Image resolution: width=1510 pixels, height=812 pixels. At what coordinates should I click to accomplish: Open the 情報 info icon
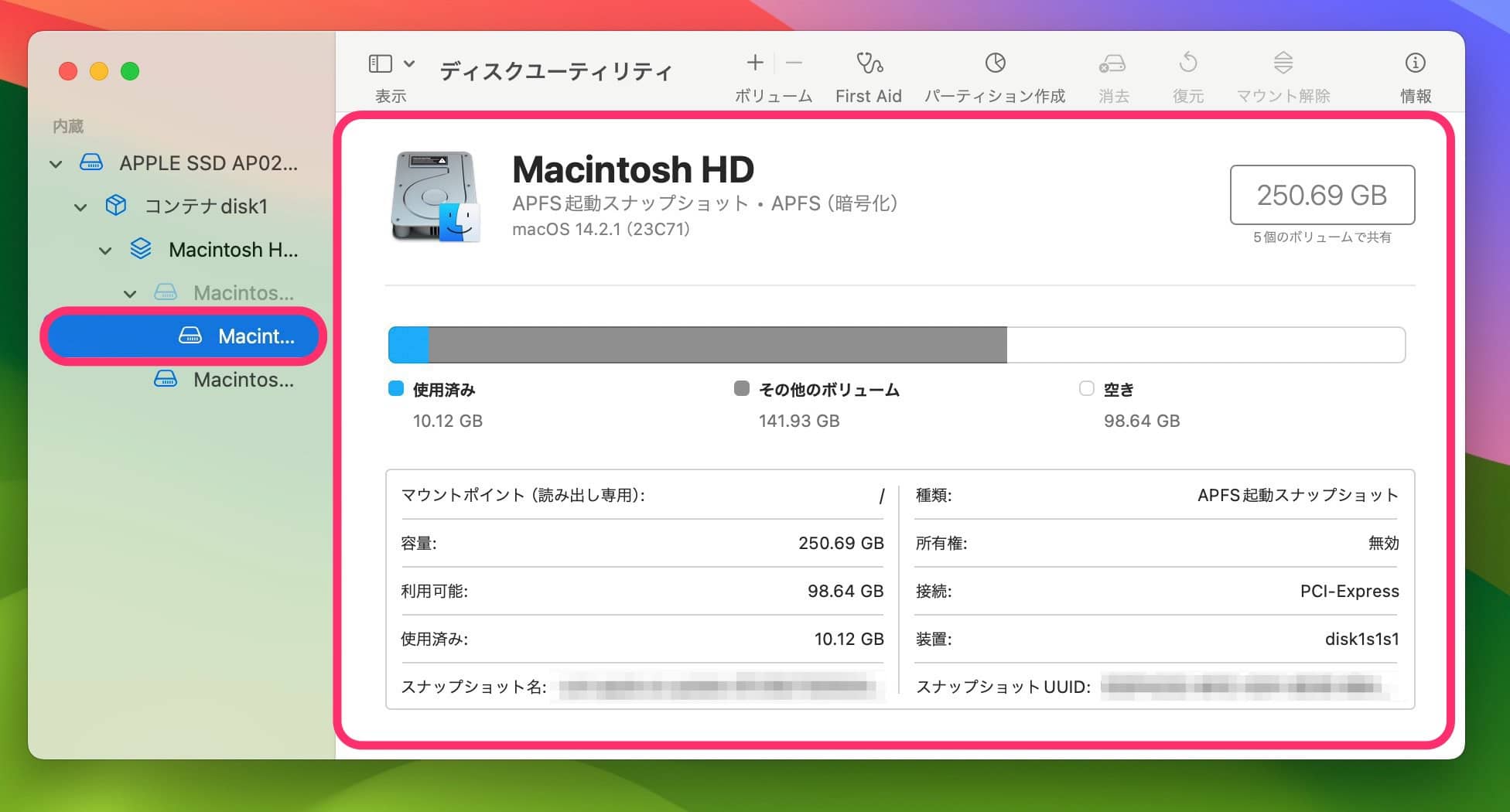click(1415, 63)
